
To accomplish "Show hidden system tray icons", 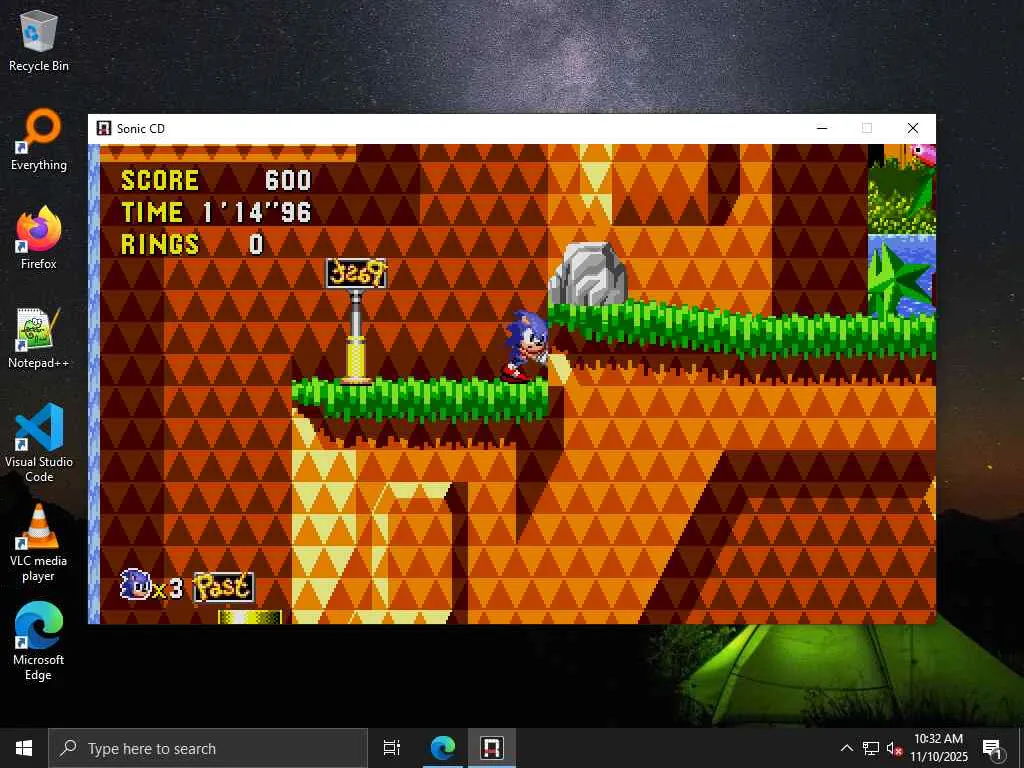I will [x=846, y=748].
